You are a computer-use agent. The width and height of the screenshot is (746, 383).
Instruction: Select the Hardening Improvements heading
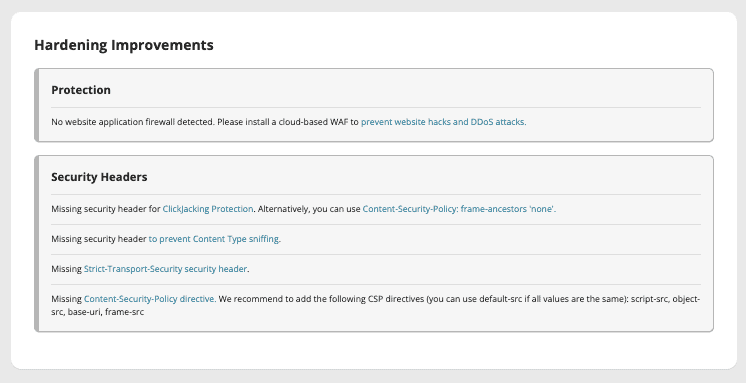pos(124,45)
